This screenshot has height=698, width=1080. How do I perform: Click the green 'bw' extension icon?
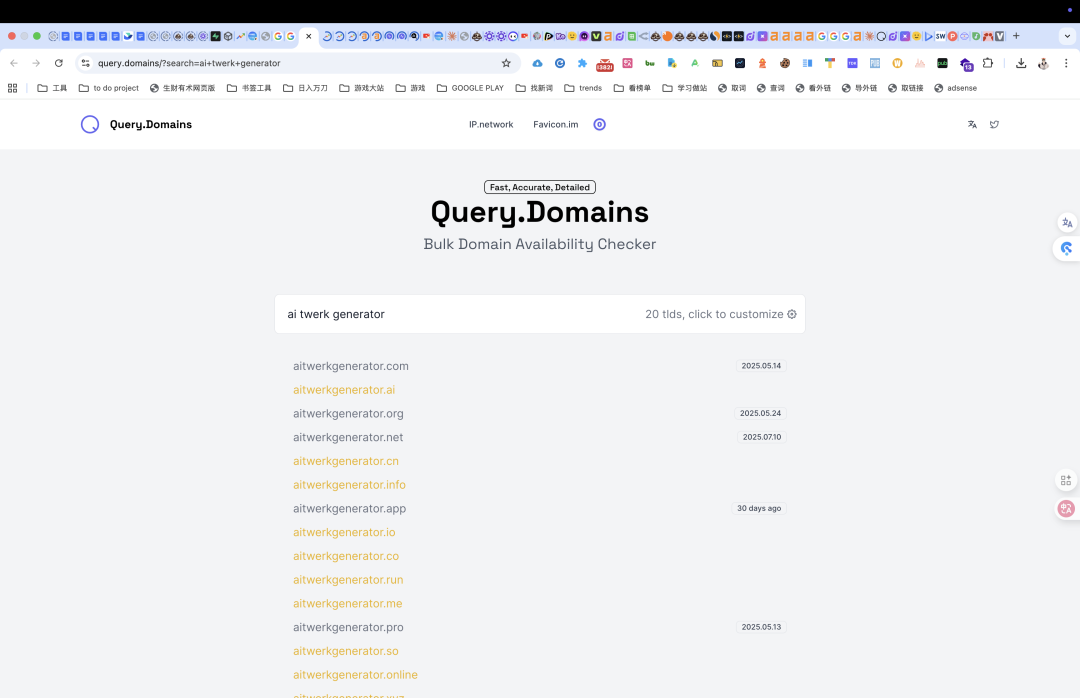[650, 63]
